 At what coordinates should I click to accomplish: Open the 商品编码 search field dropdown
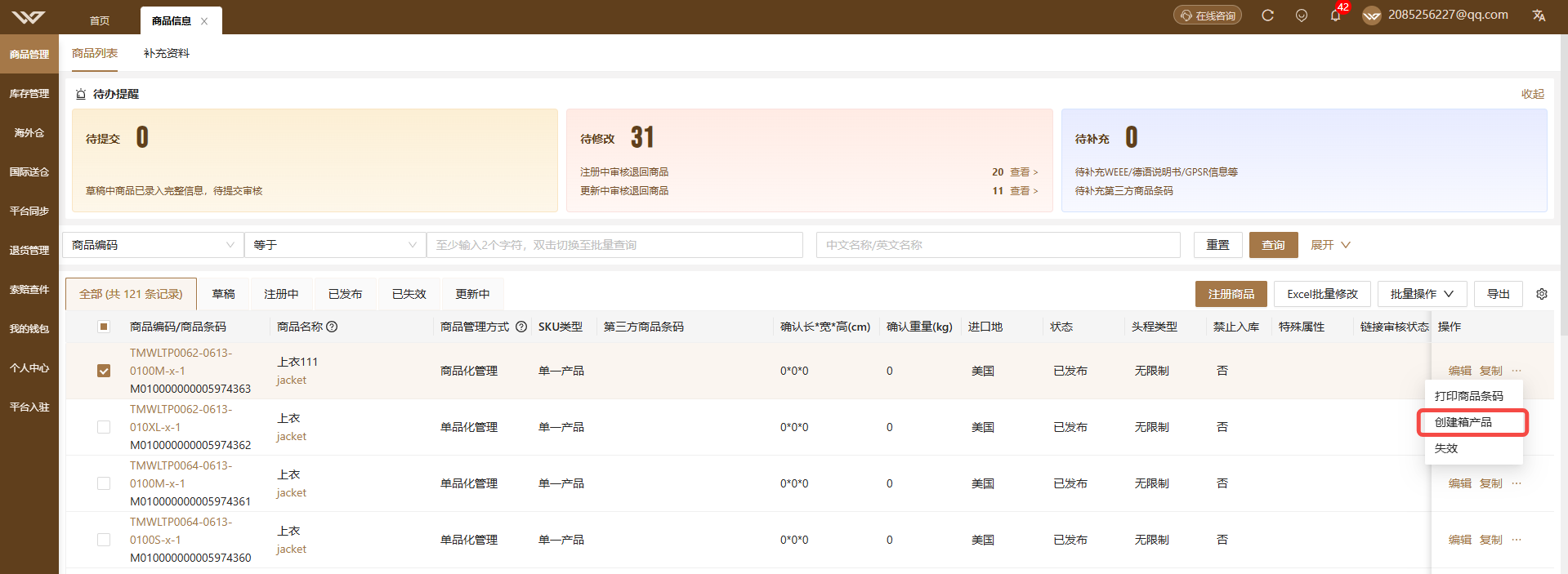tap(153, 245)
